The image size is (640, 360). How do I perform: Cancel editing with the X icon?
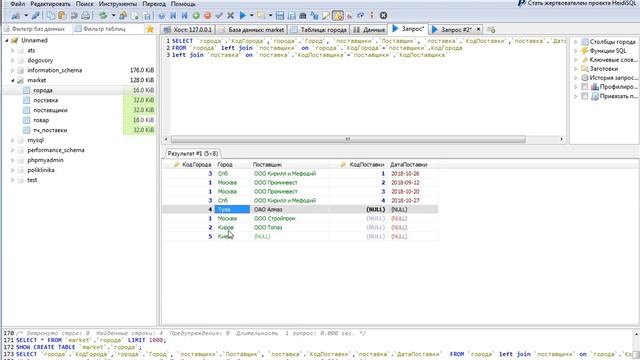(230, 16)
